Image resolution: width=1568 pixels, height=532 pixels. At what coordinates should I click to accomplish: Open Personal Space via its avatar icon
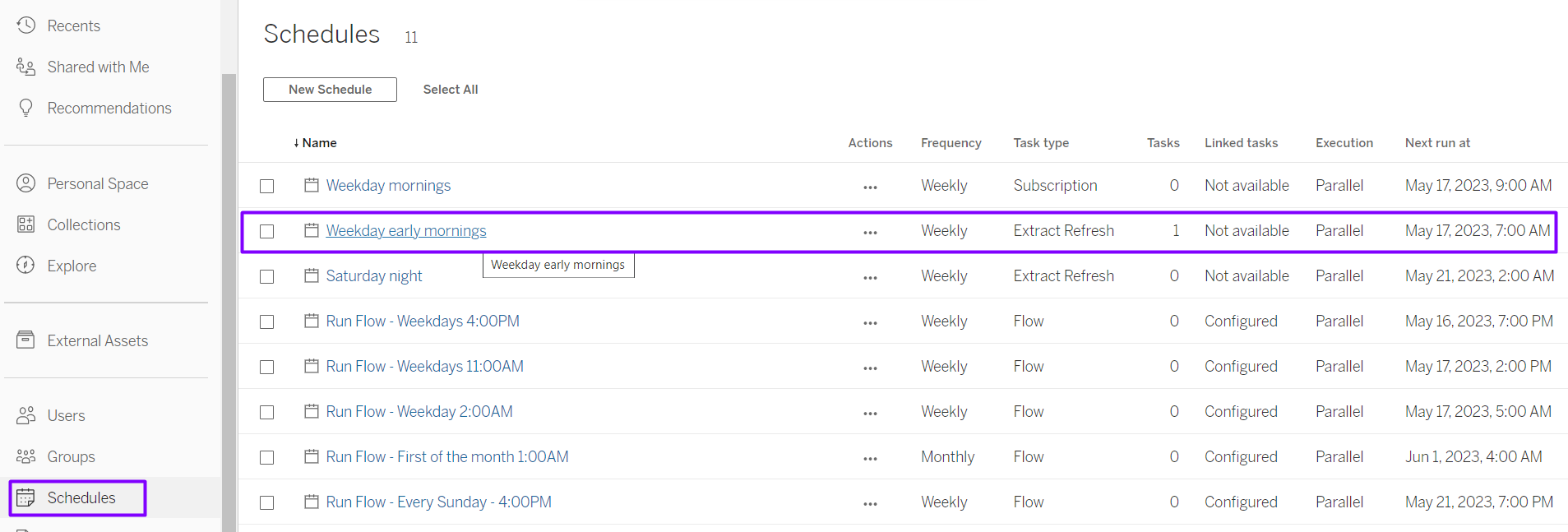pyautogui.click(x=26, y=183)
